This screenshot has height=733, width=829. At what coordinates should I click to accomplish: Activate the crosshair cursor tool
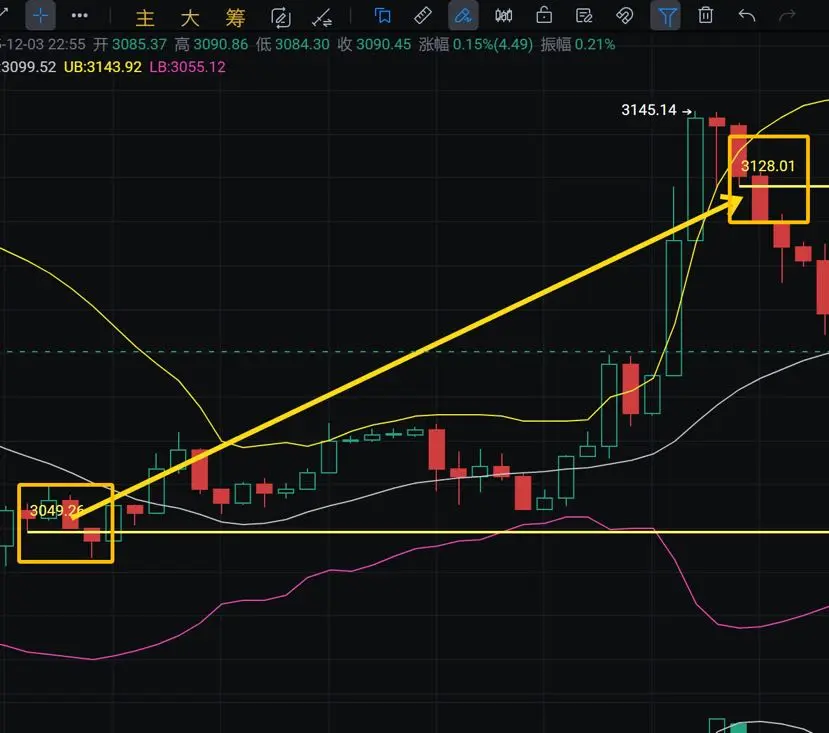pyautogui.click(x=41, y=16)
